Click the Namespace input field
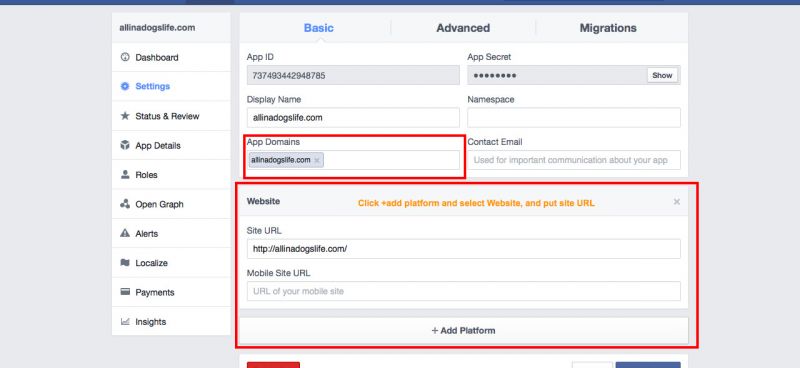This screenshot has width=800, height=368. (574, 117)
